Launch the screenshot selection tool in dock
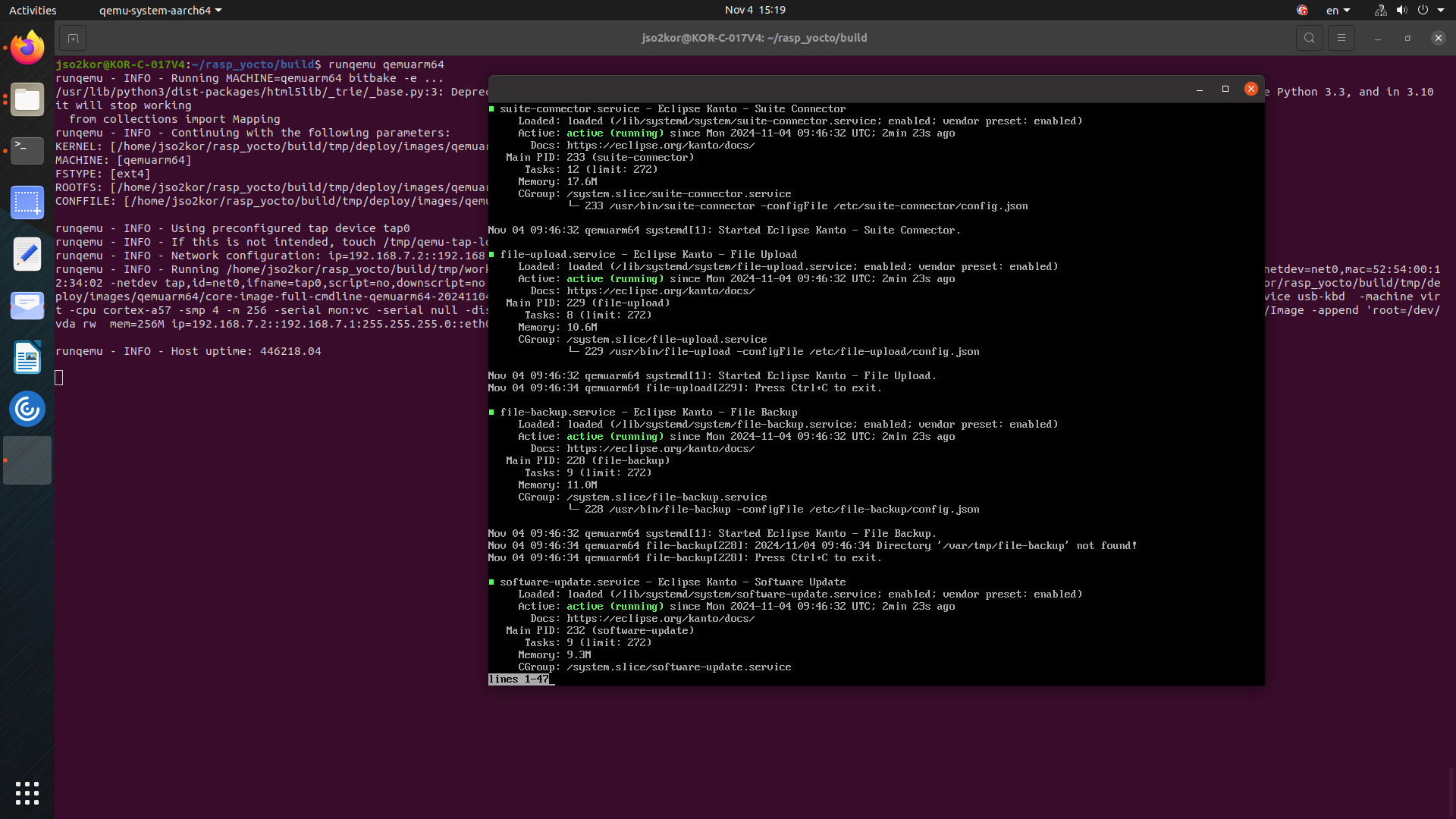The image size is (1456, 819). 27,202
